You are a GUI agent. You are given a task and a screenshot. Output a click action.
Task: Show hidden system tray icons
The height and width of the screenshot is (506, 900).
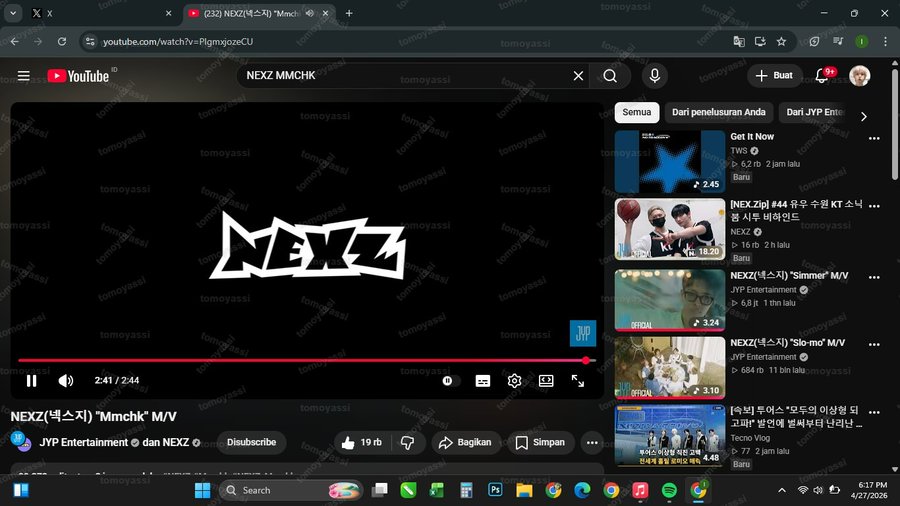point(782,490)
